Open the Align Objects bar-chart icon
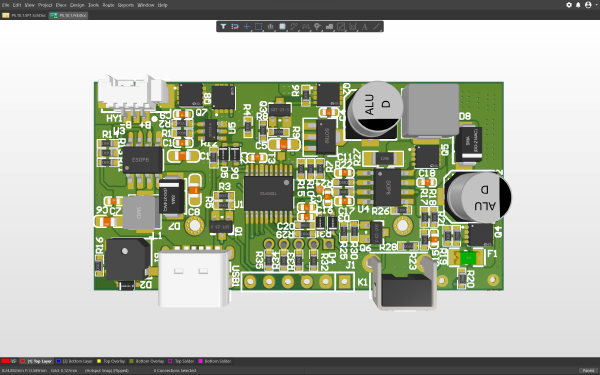Viewport: 600px width, 375px height. coord(270,26)
